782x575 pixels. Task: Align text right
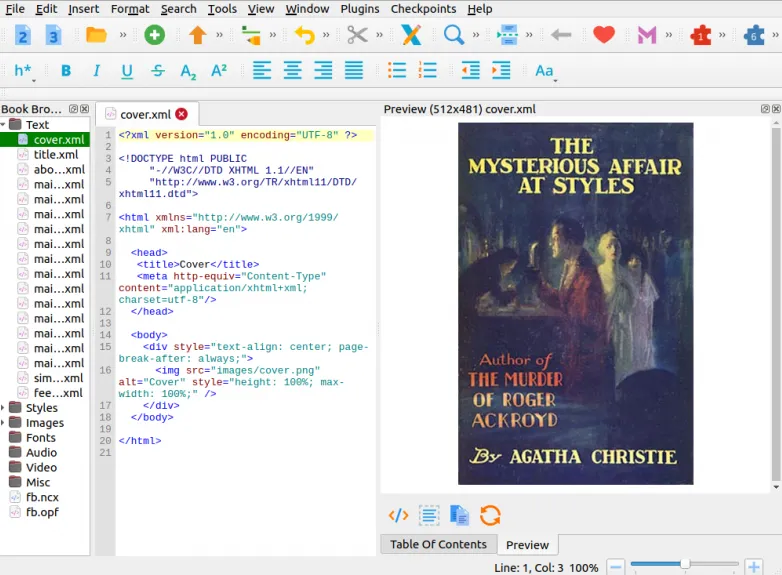pos(323,70)
